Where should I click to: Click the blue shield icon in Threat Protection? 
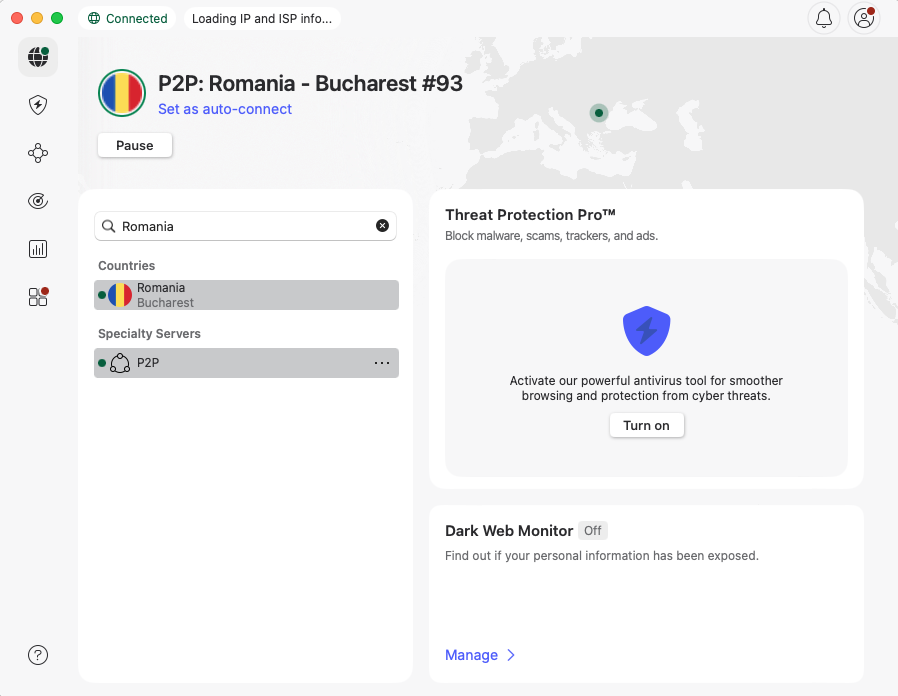click(x=646, y=331)
